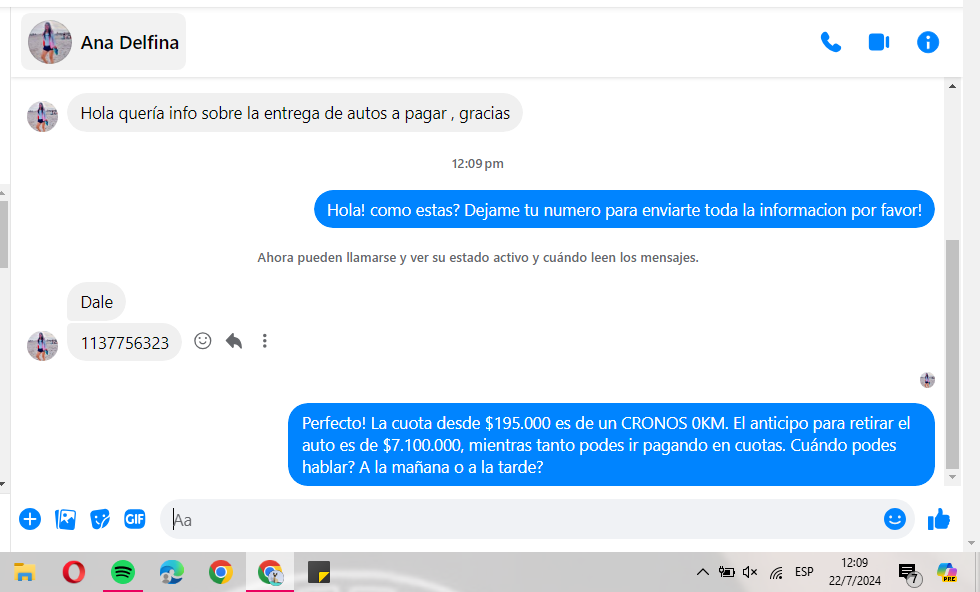React to the phone number message with emoji
Viewport: 980px width, 592px height.
203,341
